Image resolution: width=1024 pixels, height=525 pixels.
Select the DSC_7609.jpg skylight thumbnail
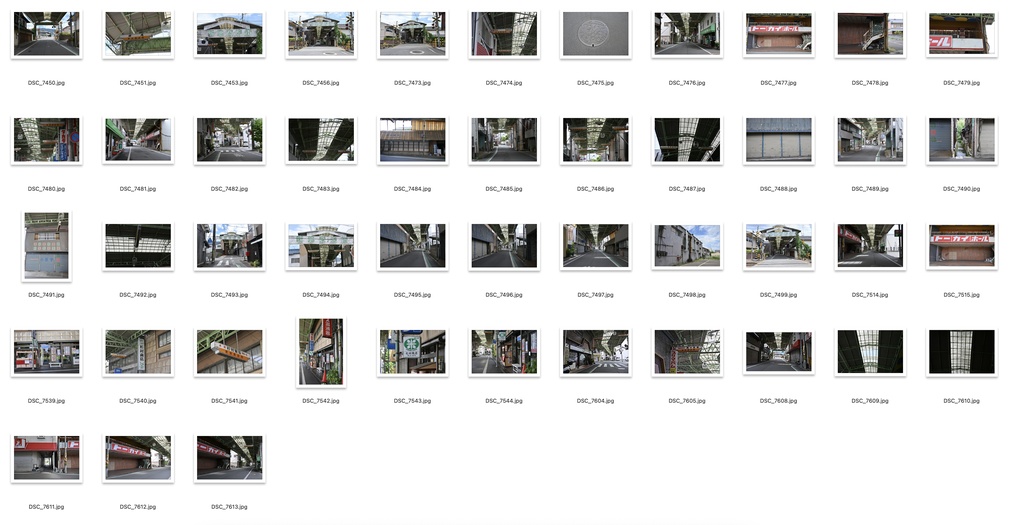(869, 352)
